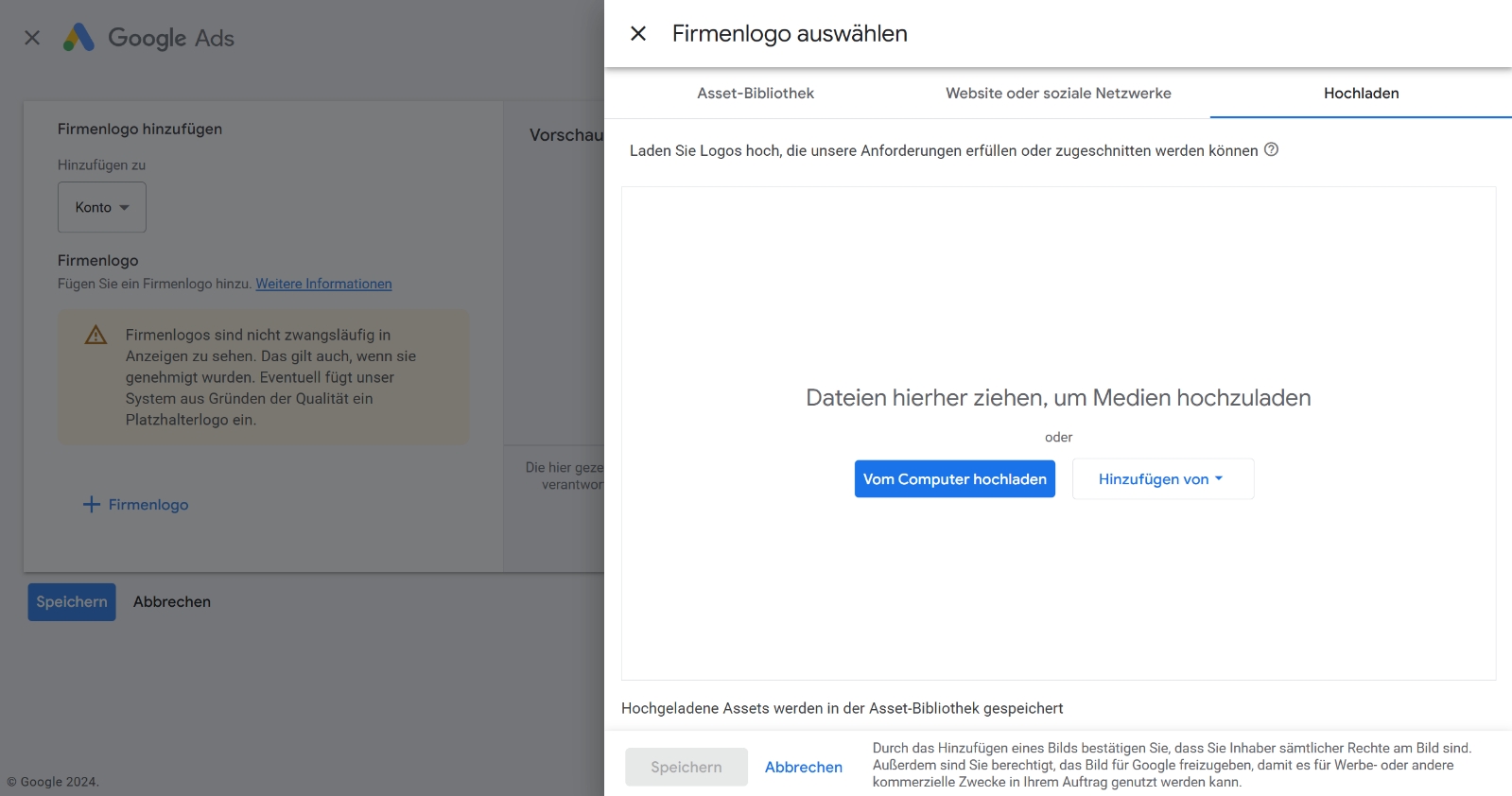The width and height of the screenshot is (1512, 796).
Task: Open the Weitere Informationen link
Action: pyautogui.click(x=323, y=284)
